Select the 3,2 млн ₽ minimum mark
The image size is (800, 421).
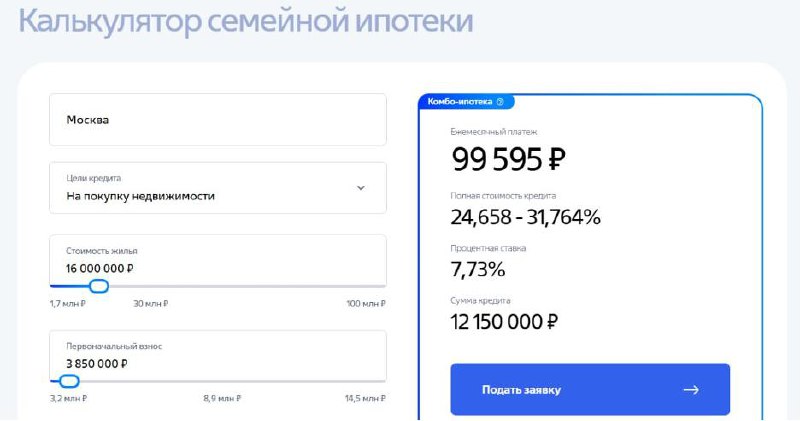click(68, 398)
